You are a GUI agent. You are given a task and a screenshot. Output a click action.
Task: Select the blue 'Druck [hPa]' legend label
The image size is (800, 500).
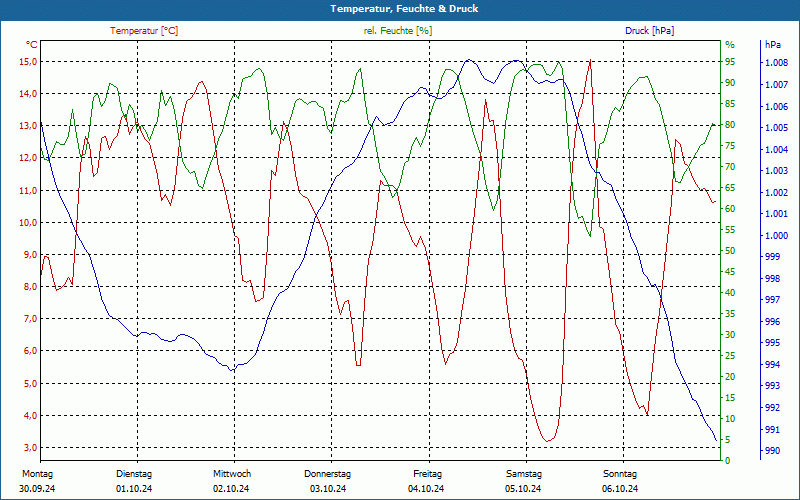[649, 31]
